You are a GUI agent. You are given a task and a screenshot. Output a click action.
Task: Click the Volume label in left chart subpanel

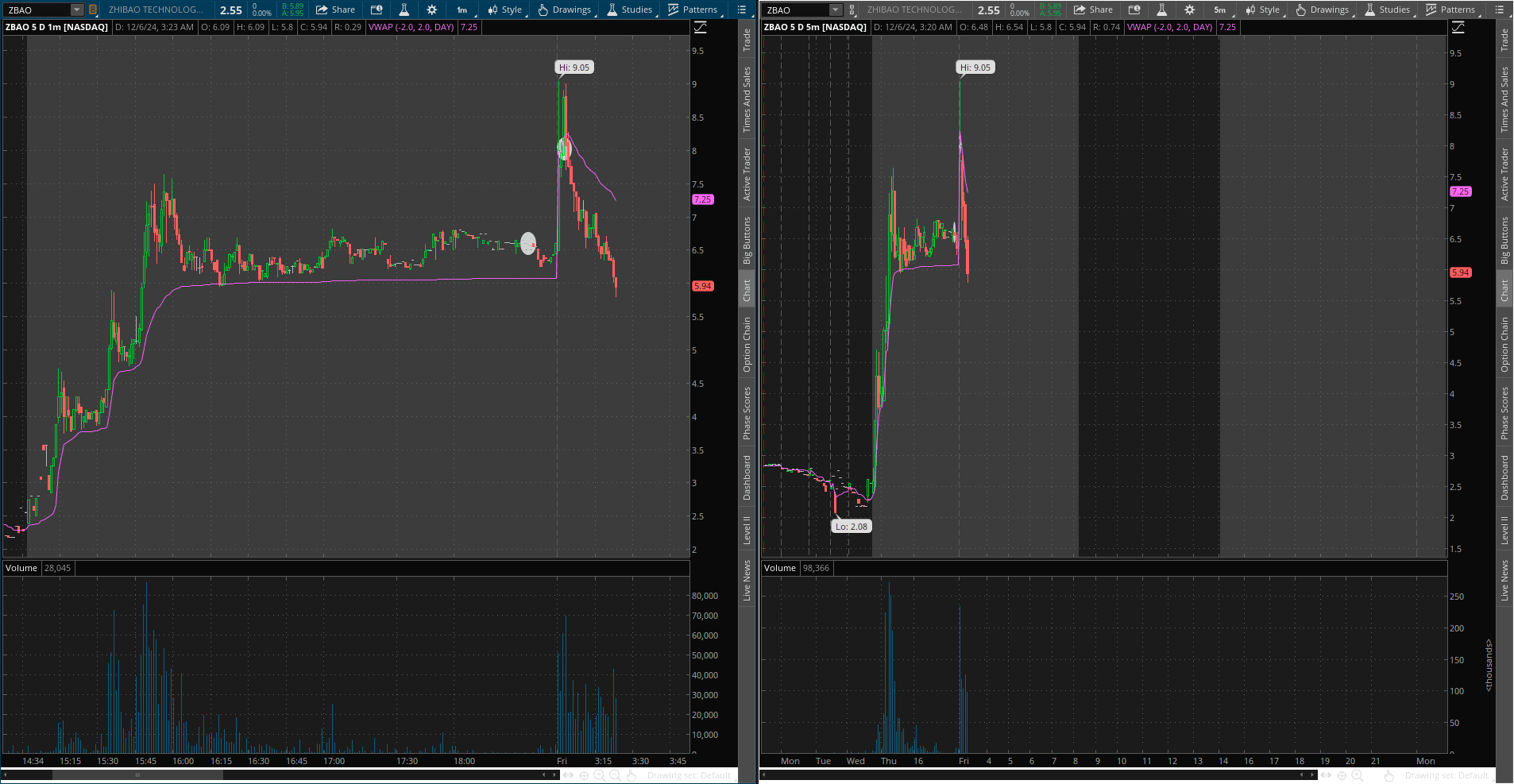click(x=21, y=568)
